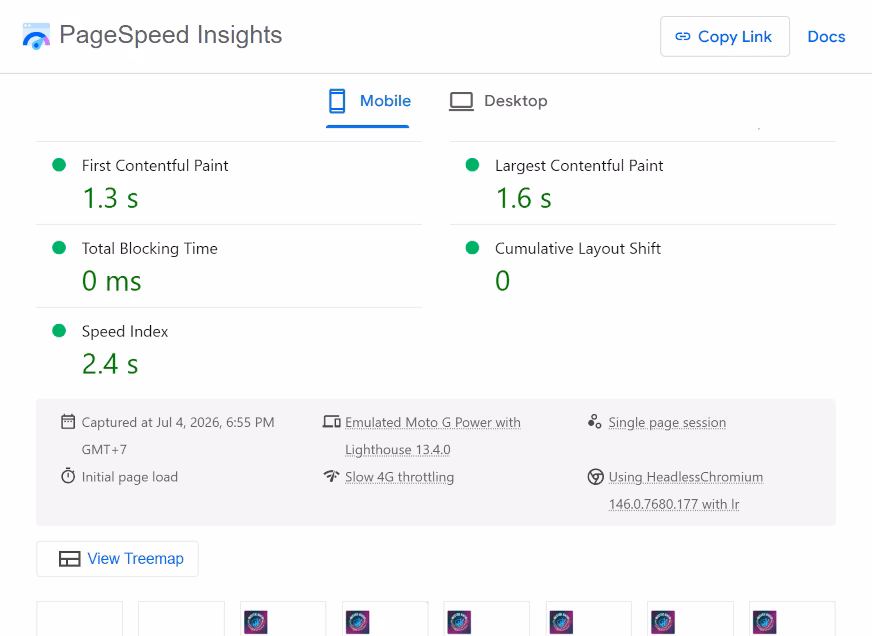Viewport: 872px width, 636px height.
Task: Click the desktop laptop icon
Action: (461, 102)
